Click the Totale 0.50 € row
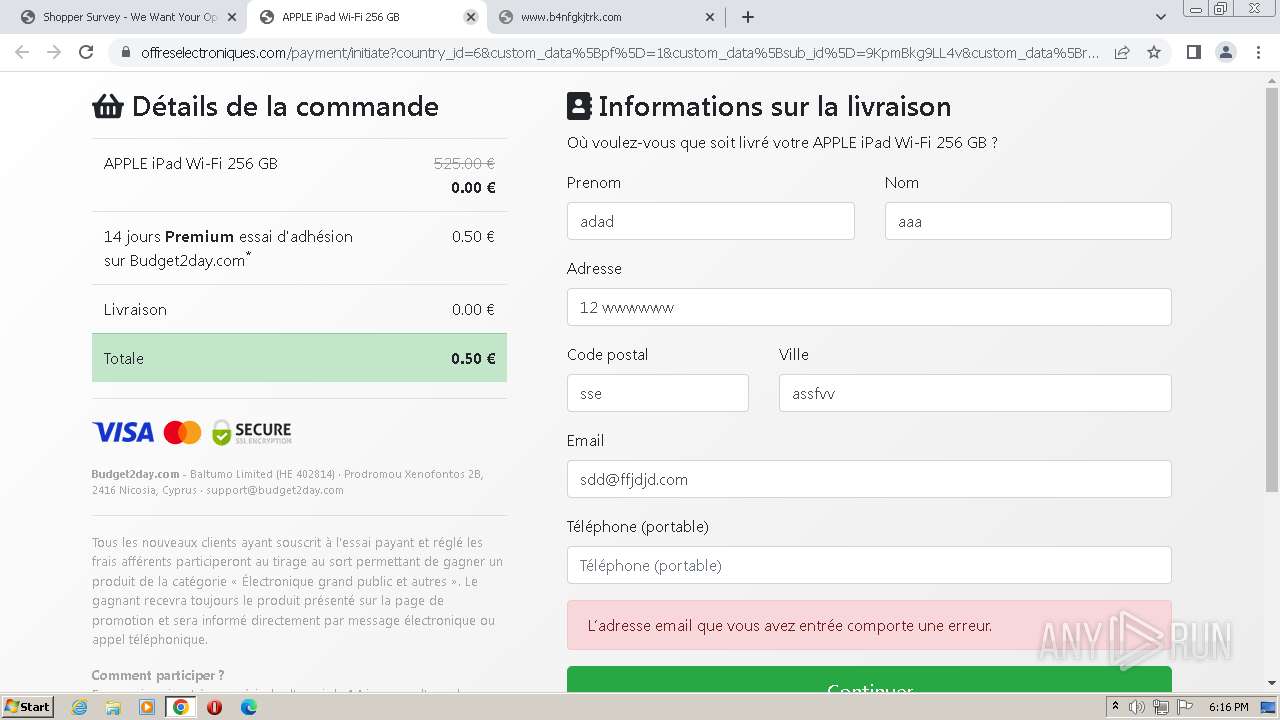 [x=299, y=358]
